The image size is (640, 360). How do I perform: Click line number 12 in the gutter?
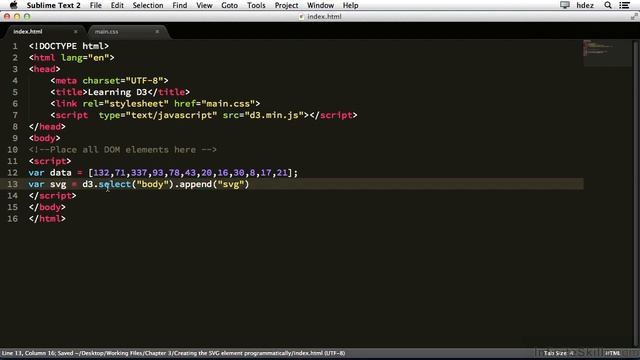pos(12,173)
